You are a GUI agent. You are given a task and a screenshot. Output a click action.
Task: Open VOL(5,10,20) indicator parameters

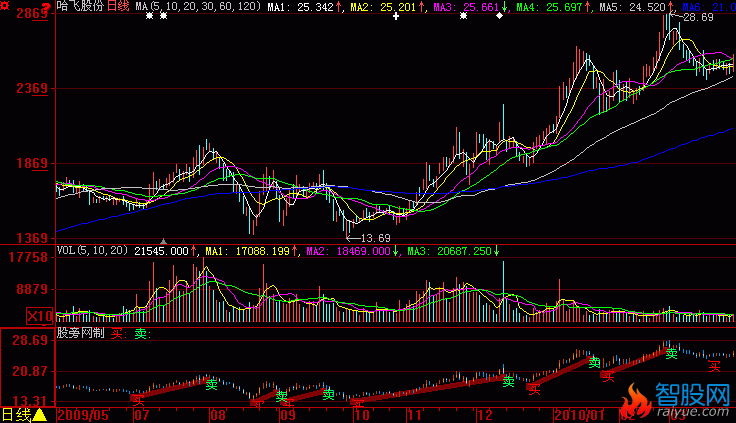[x=92, y=251]
